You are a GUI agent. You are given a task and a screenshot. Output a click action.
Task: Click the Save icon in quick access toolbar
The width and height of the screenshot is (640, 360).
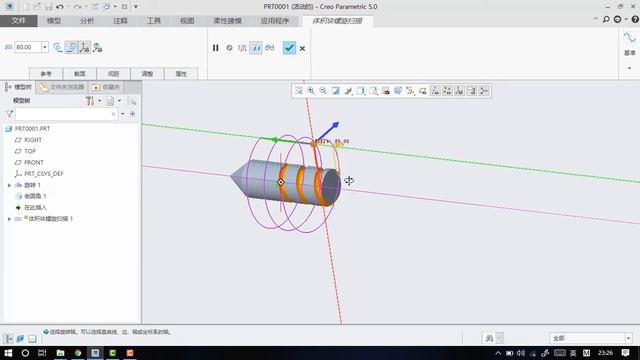coord(48,7)
